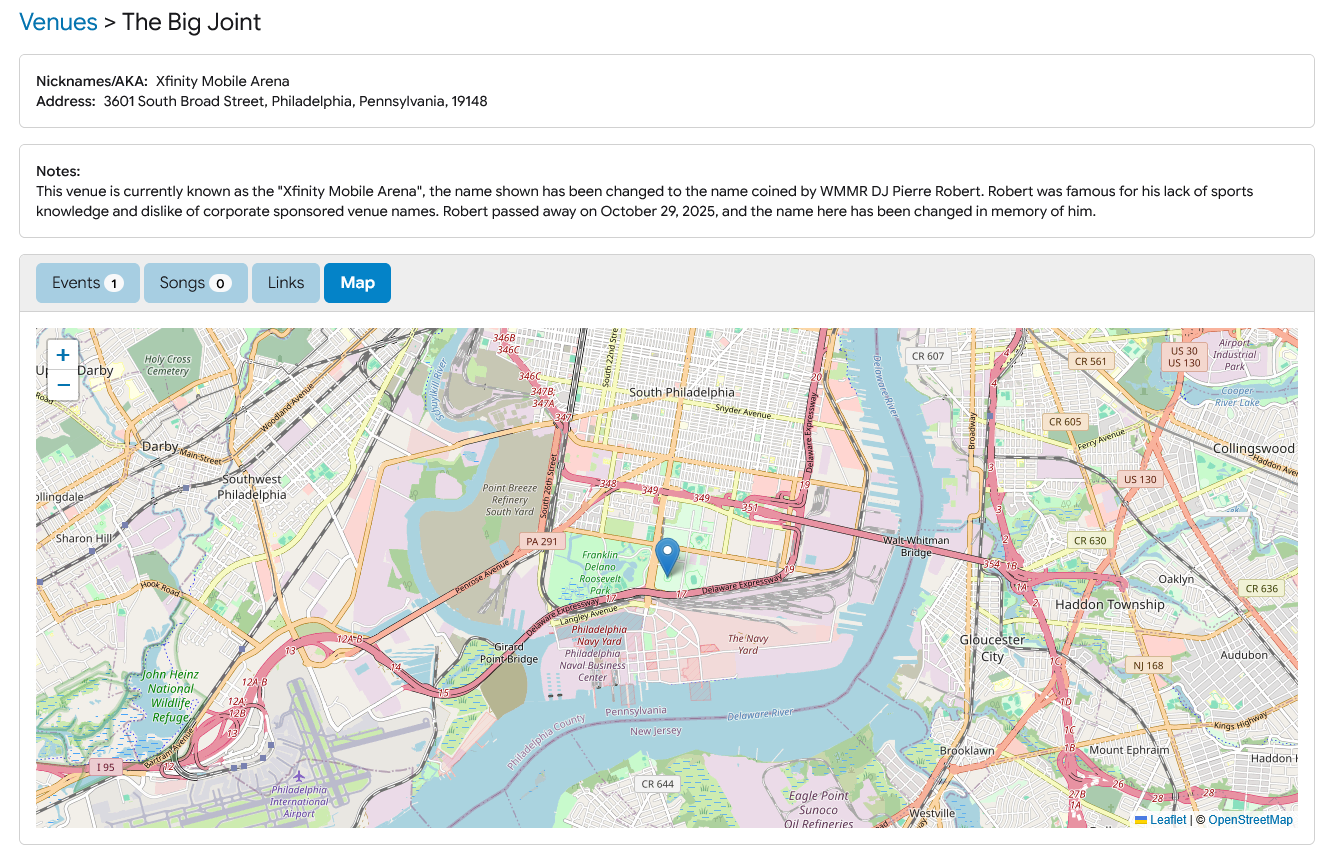Screen dimensions: 1335x858
Task: Click the Leaflet flag icon
Action: click(x=1141, y=820)
